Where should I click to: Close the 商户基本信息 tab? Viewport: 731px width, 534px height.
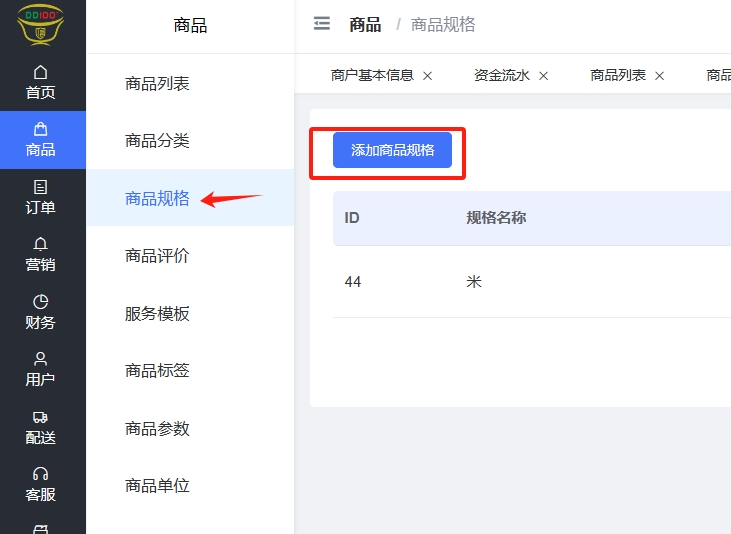pyautogui.click(x=428, y=76)
